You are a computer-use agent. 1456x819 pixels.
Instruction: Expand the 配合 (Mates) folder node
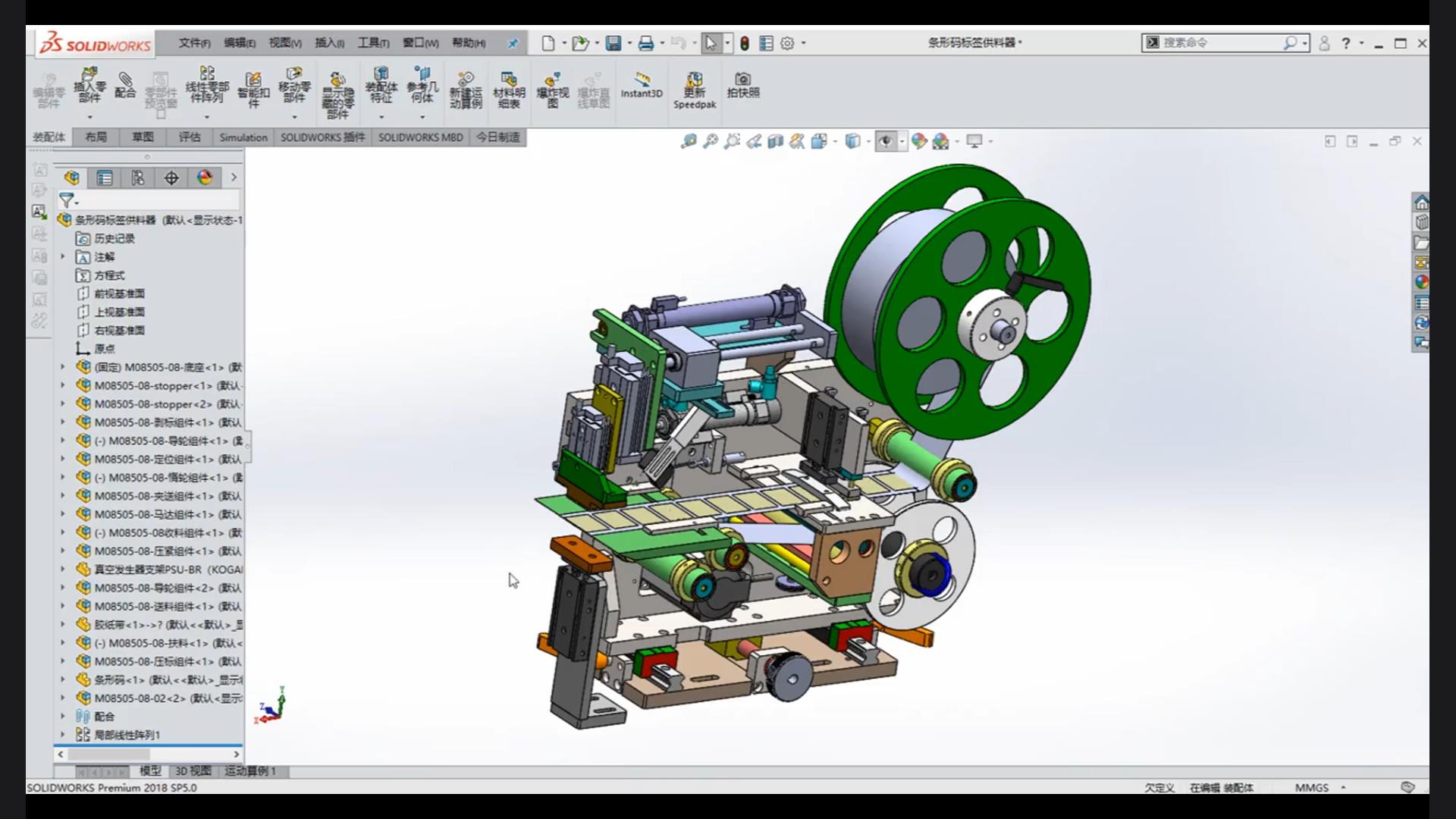pos(63,716)
